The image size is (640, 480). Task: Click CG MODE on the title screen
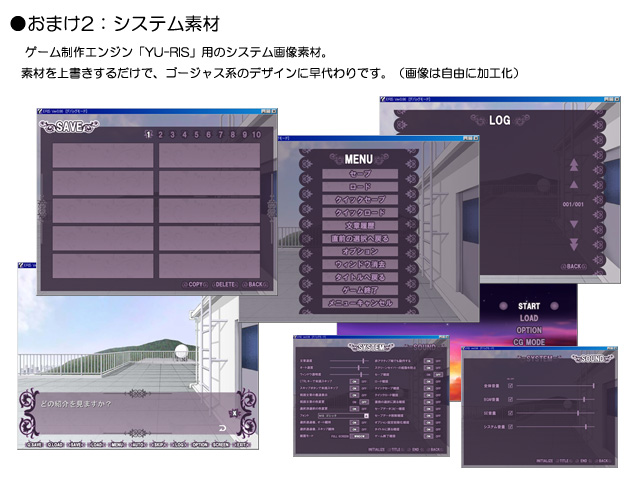(529, 342)
